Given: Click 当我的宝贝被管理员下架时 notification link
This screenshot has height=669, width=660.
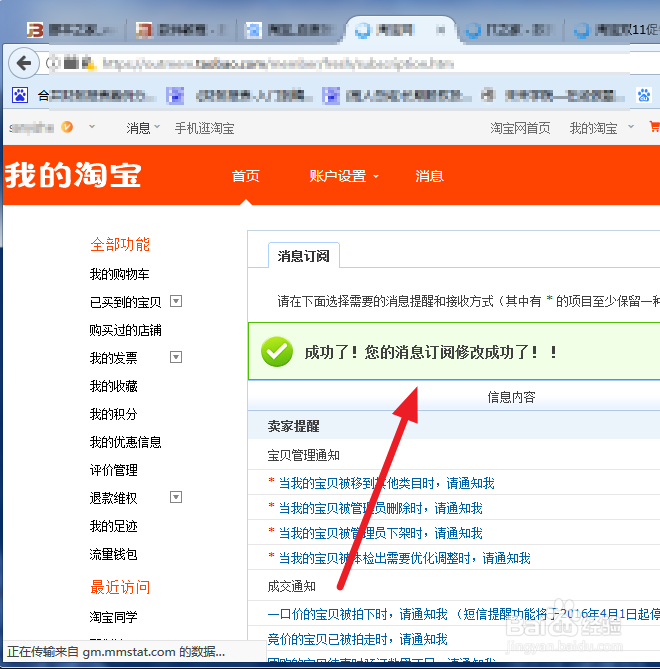Looking at the screenshot, I should tap(381, 533).
